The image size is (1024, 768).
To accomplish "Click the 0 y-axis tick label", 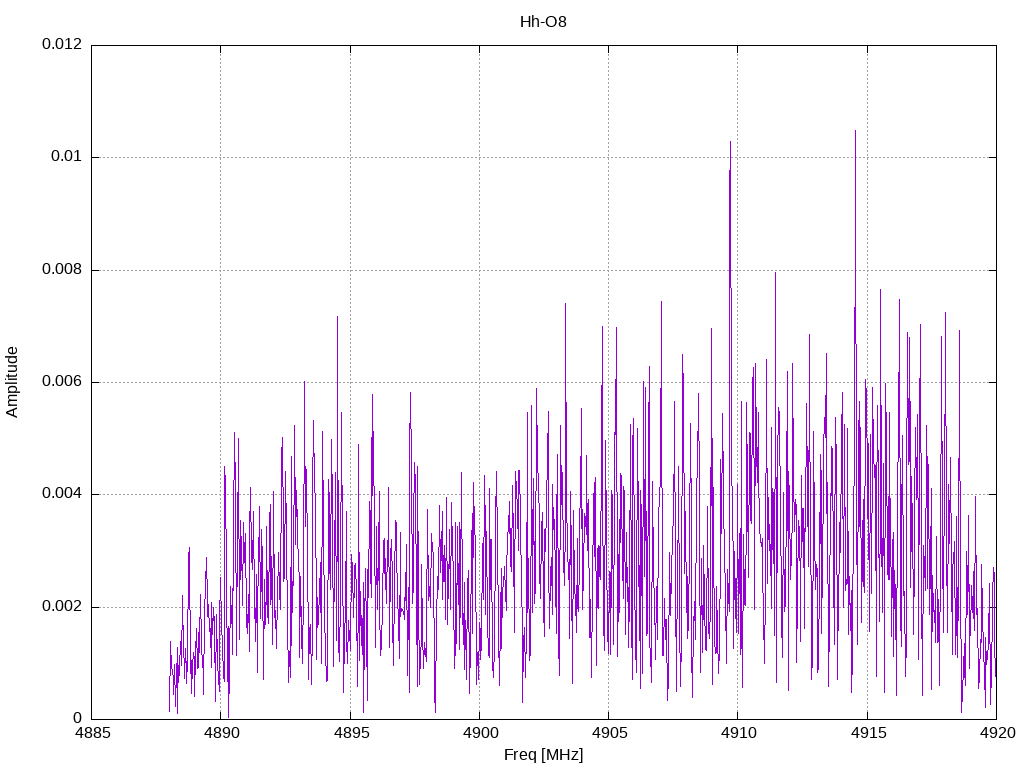I will point(78,718).
